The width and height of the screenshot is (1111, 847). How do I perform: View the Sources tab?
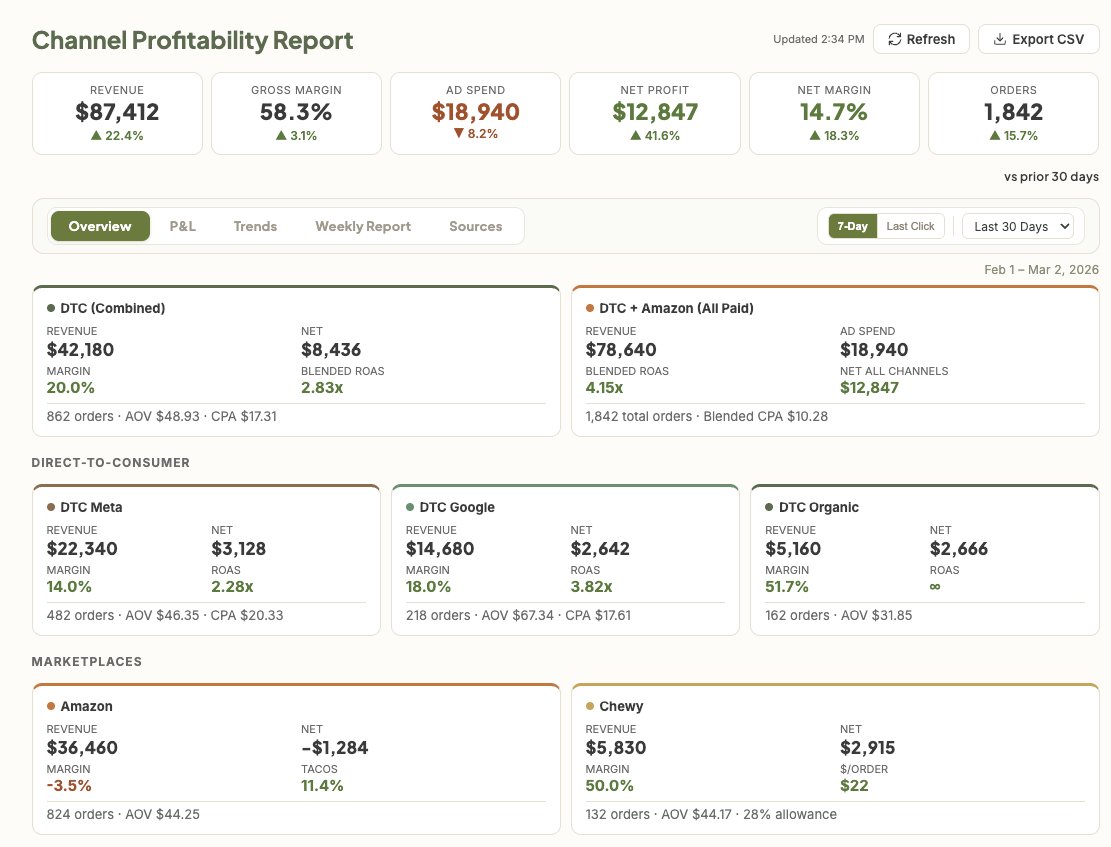pos(475,226)
